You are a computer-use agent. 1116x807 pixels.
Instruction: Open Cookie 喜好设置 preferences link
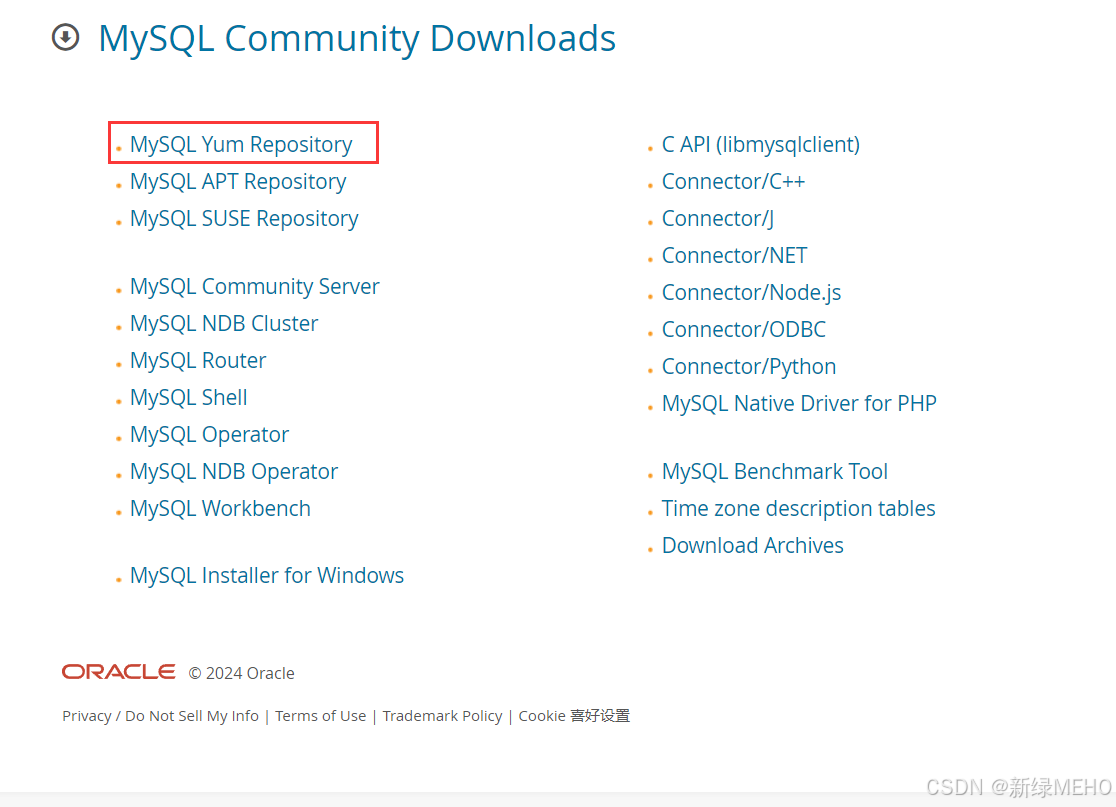574,716
